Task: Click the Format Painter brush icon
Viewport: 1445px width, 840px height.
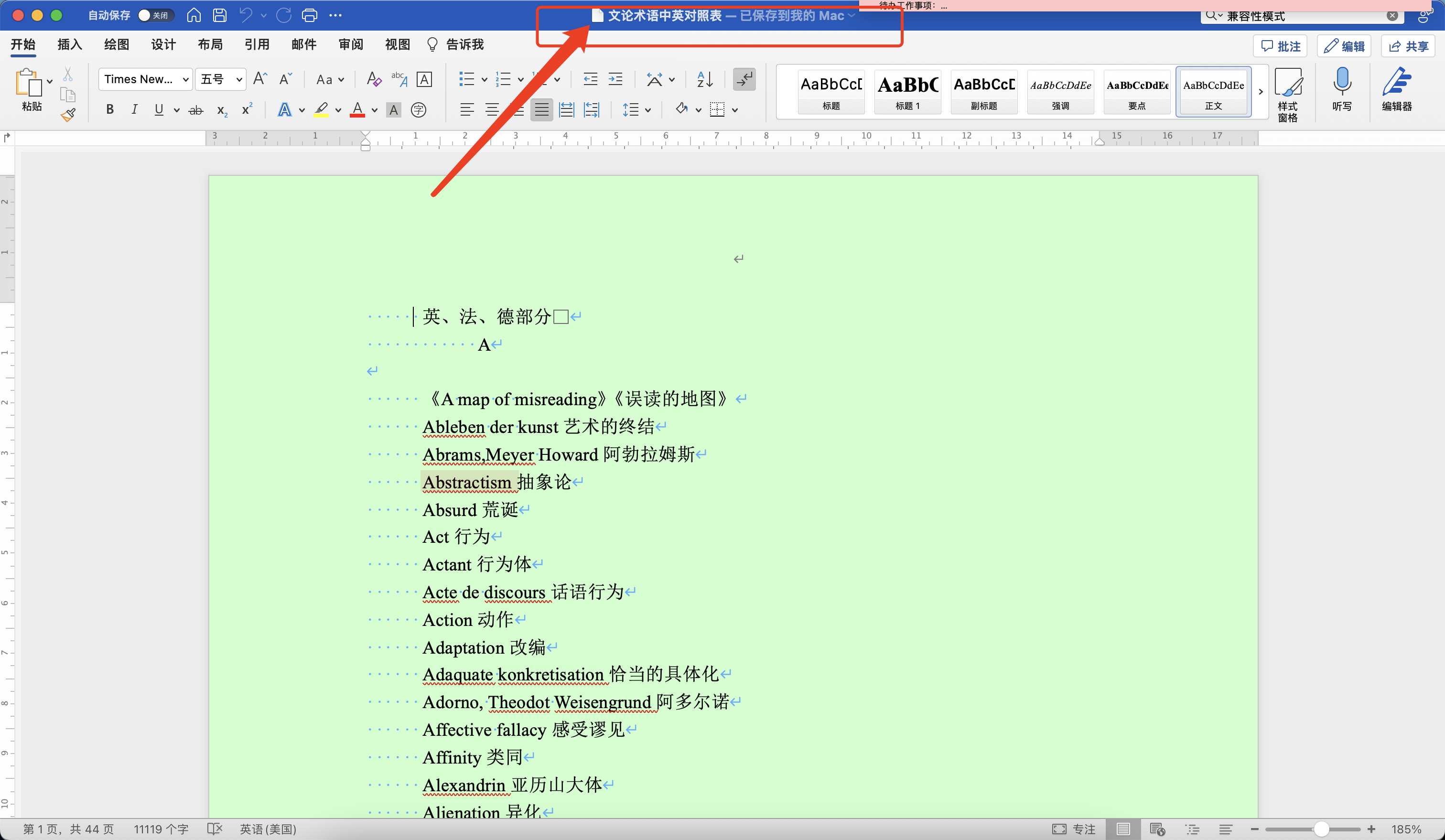Action: click(x=68, y=115)
